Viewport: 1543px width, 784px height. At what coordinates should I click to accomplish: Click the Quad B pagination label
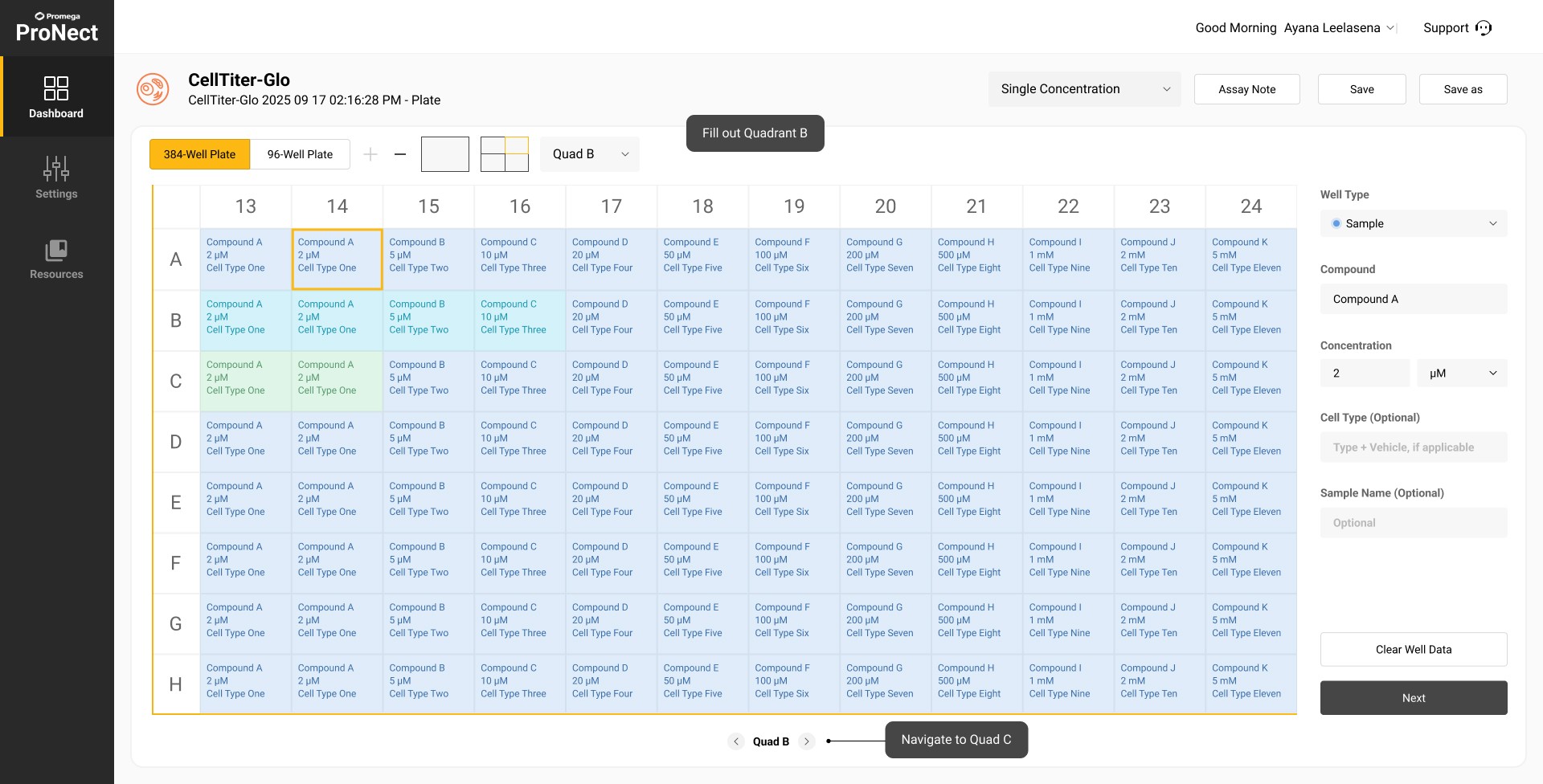click(x=771, y=741)
